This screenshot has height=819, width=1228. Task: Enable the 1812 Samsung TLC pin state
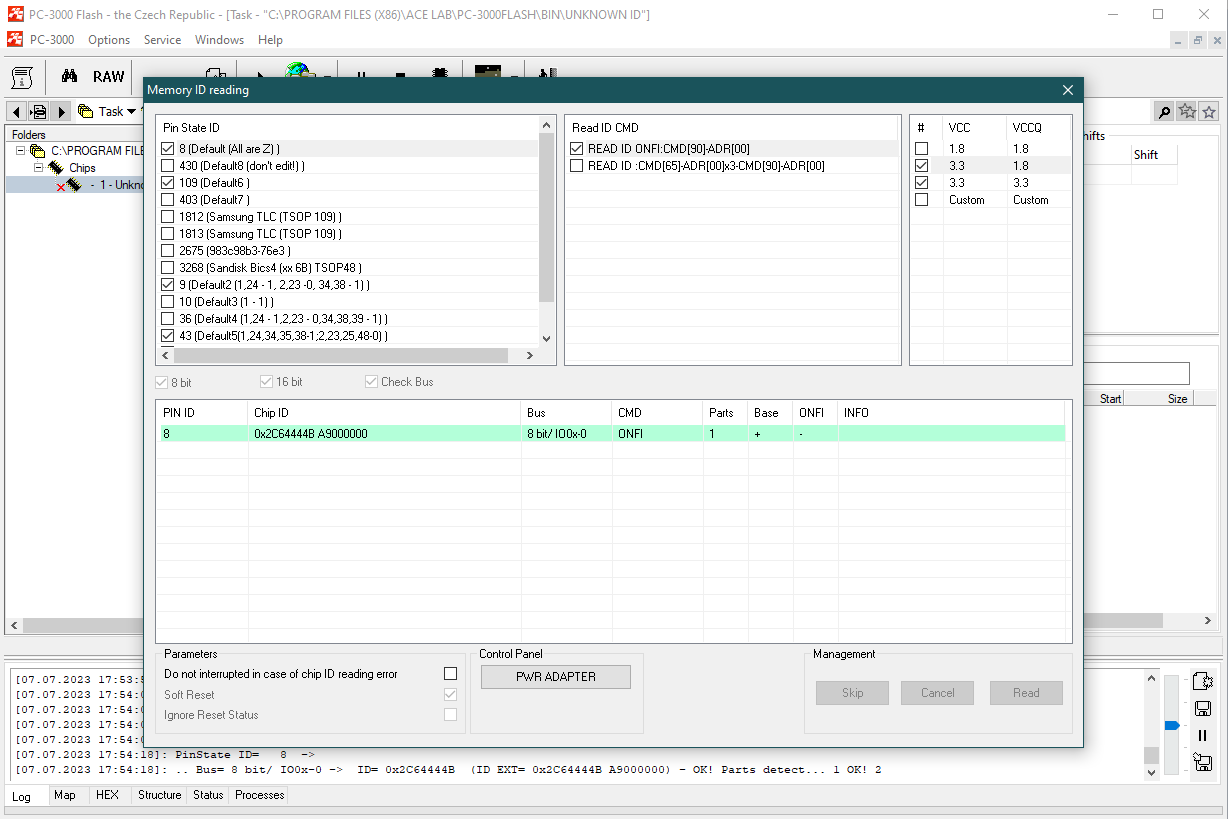tap(168, 217)
